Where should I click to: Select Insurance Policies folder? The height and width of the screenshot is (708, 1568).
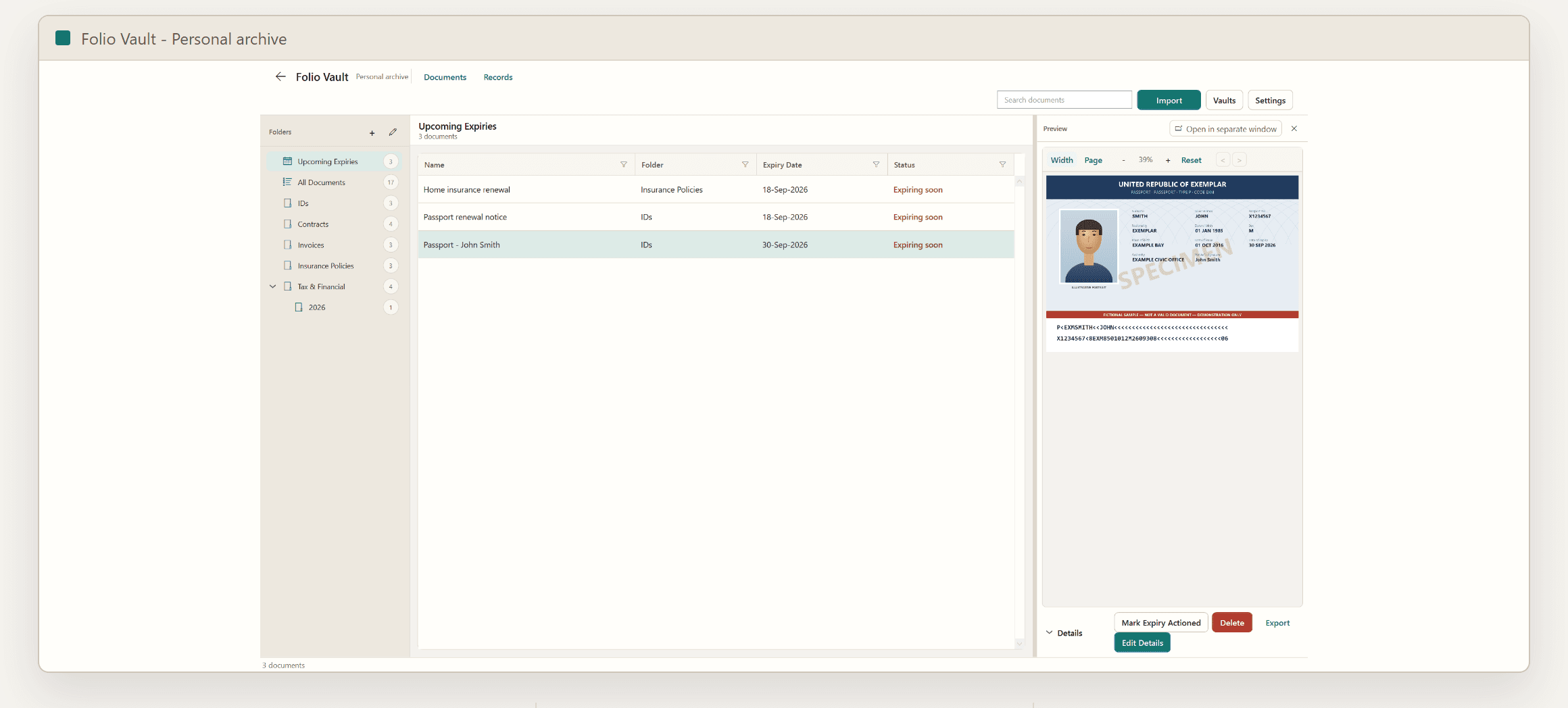[334, 265]
